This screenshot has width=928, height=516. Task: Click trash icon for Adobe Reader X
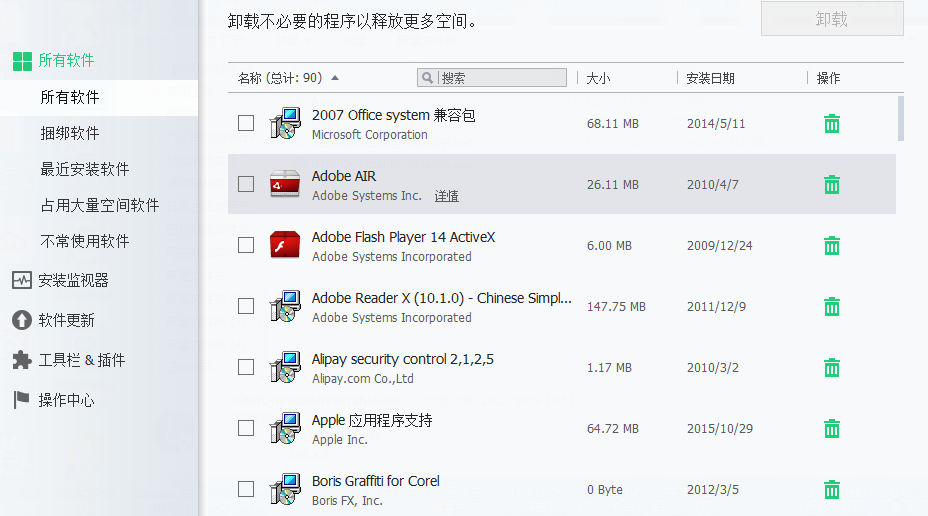(x=832, y=307)
